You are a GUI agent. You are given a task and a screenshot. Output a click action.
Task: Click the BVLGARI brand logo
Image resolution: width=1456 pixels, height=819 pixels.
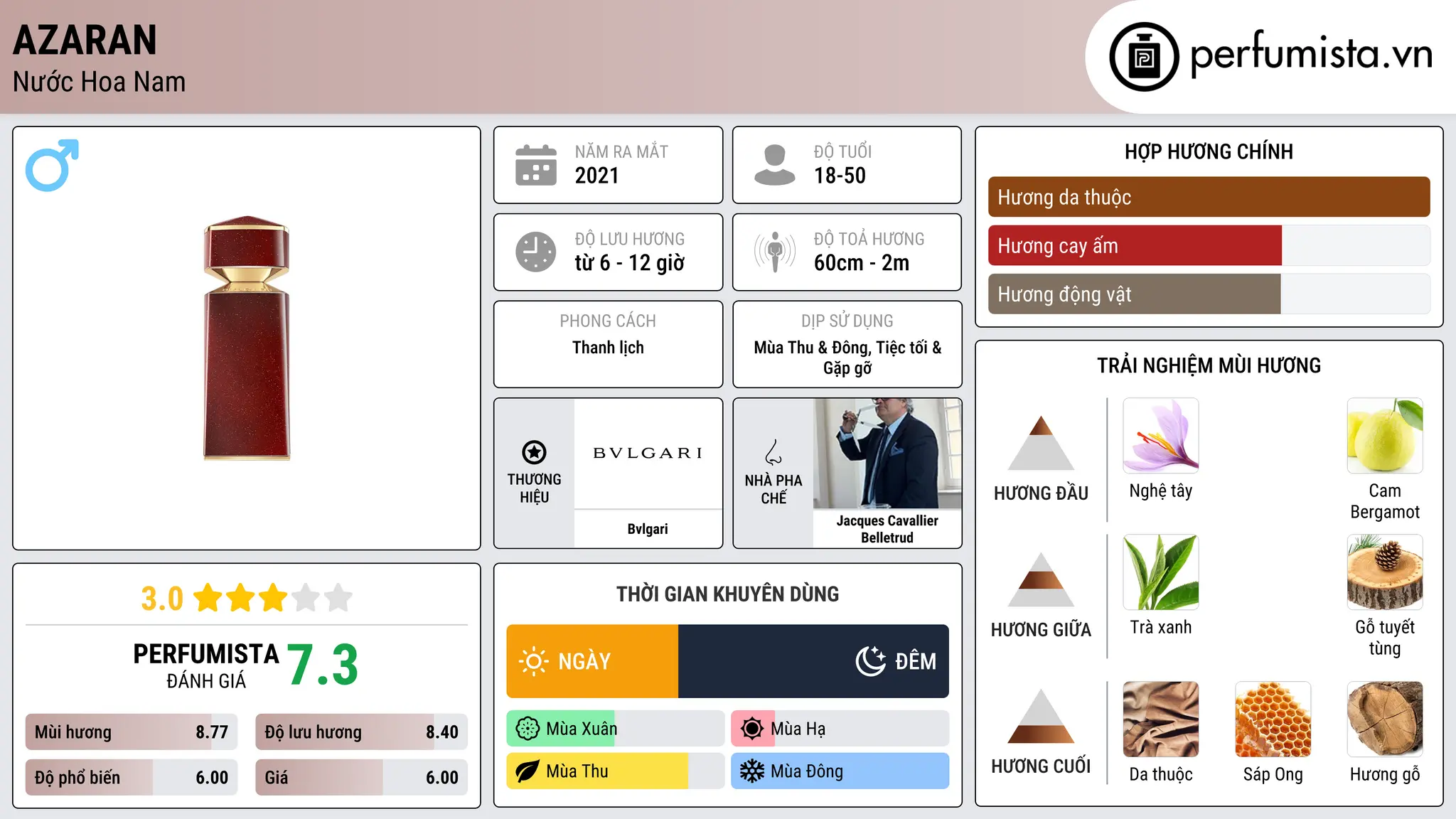coord(648,453)
